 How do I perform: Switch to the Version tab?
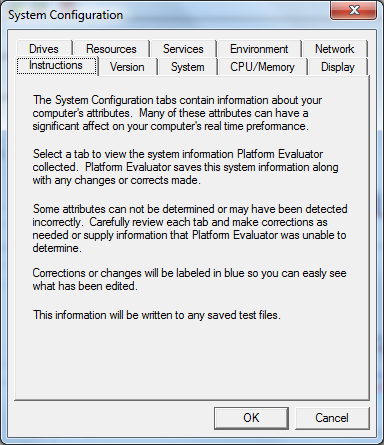pyautogui.click(x=127, y=67)
